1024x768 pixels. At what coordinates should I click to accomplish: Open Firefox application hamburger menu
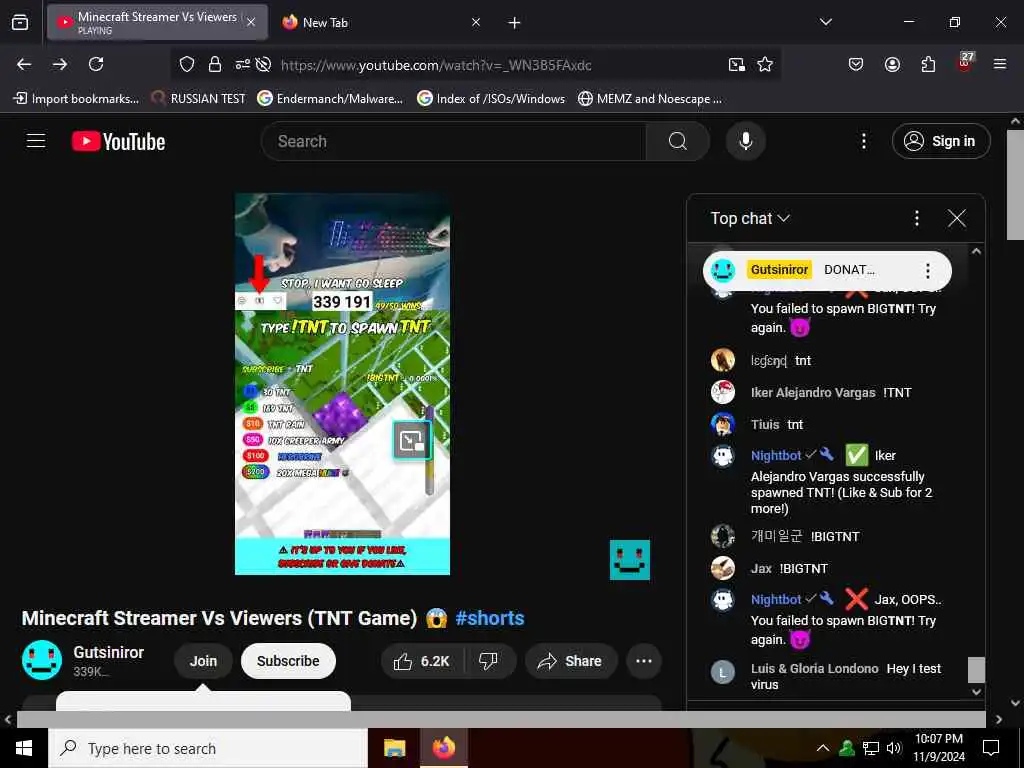(1000, 64)
